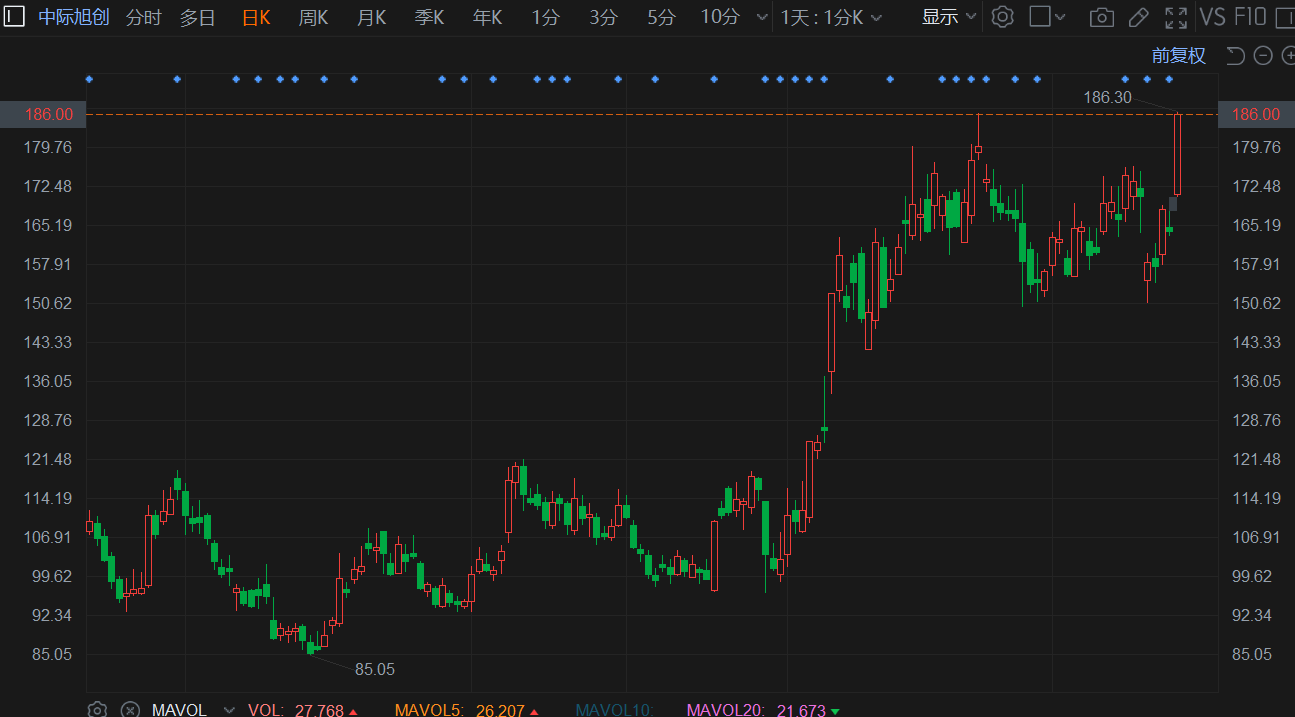Screen dimensions: 1295x717
Task: Open the 1天 : 1分K dropdown
Action: 831,17
